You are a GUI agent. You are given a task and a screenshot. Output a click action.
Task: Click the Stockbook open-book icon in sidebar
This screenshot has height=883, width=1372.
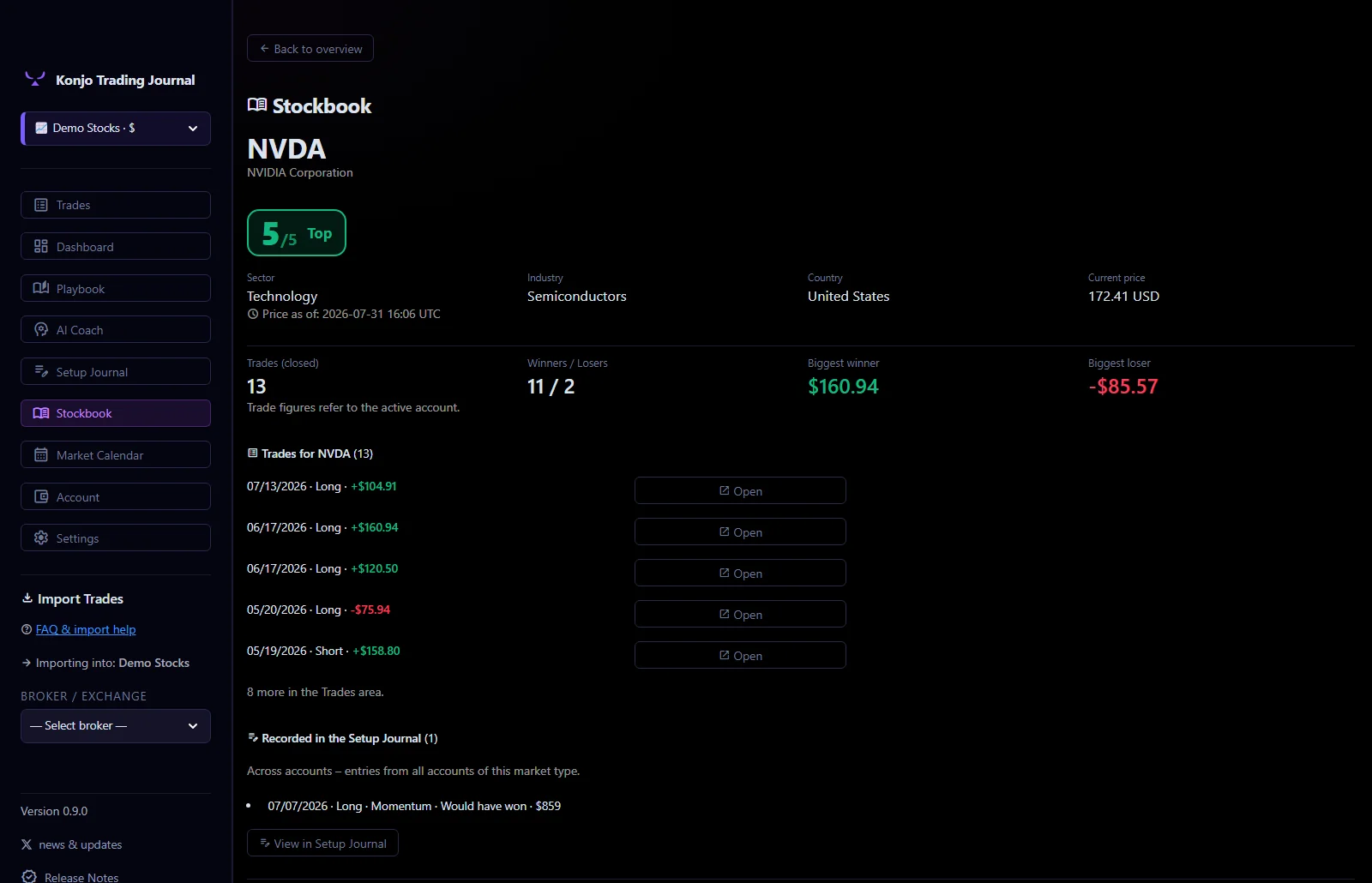[x=41, y=413]
